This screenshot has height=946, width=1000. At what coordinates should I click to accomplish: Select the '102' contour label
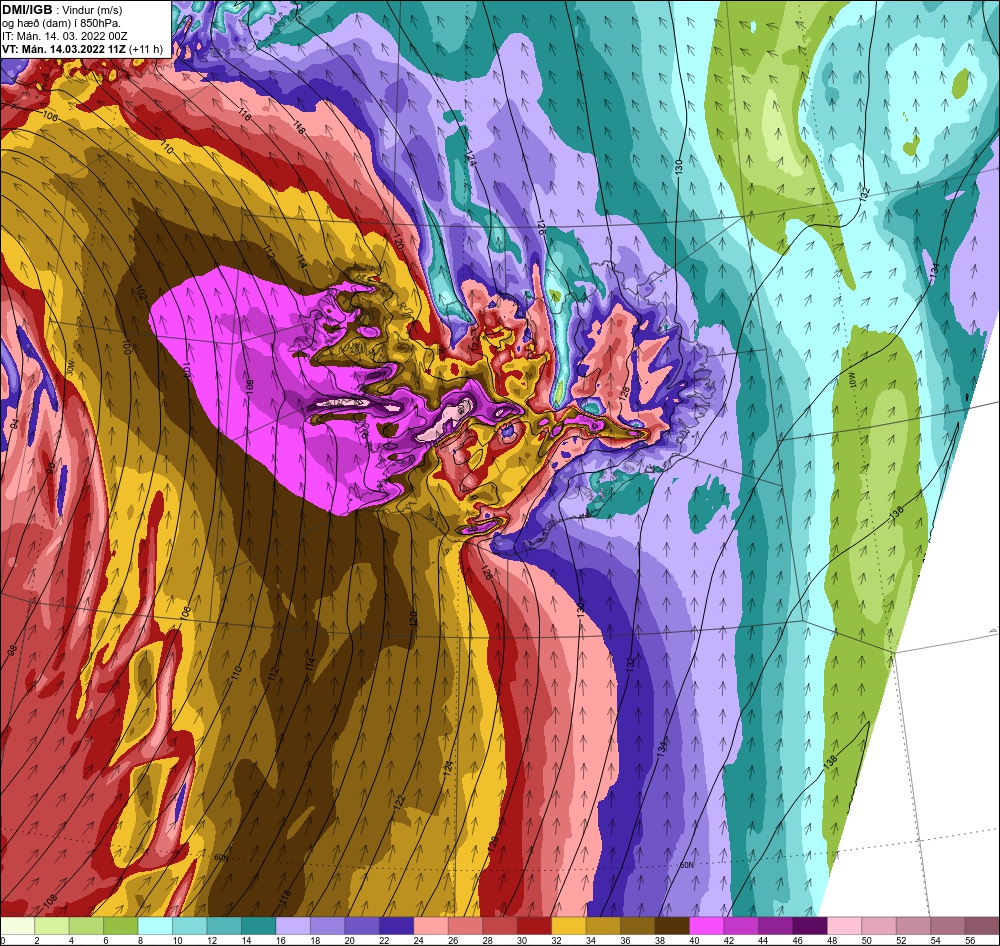coord(142,295)
